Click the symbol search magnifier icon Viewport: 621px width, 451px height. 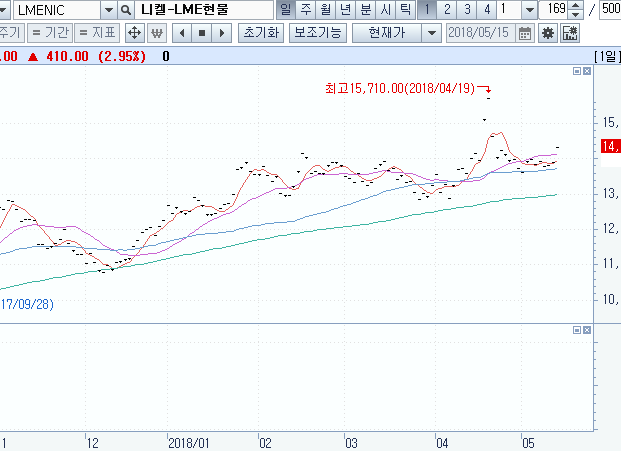pyautogui.click(x=126, y=10)
